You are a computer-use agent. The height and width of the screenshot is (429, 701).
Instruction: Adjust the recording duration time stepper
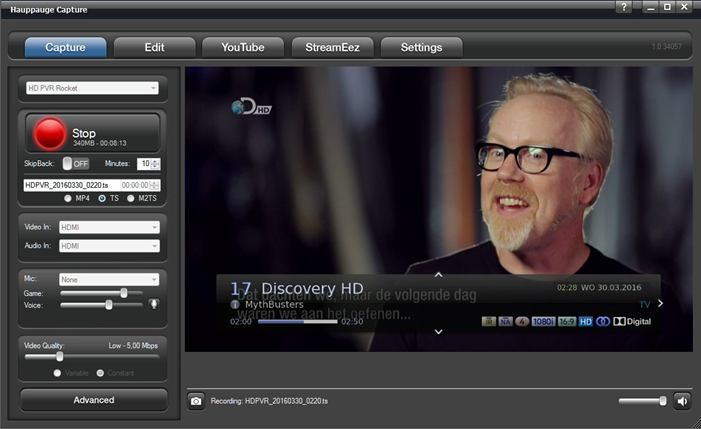(x=154, y=185)
